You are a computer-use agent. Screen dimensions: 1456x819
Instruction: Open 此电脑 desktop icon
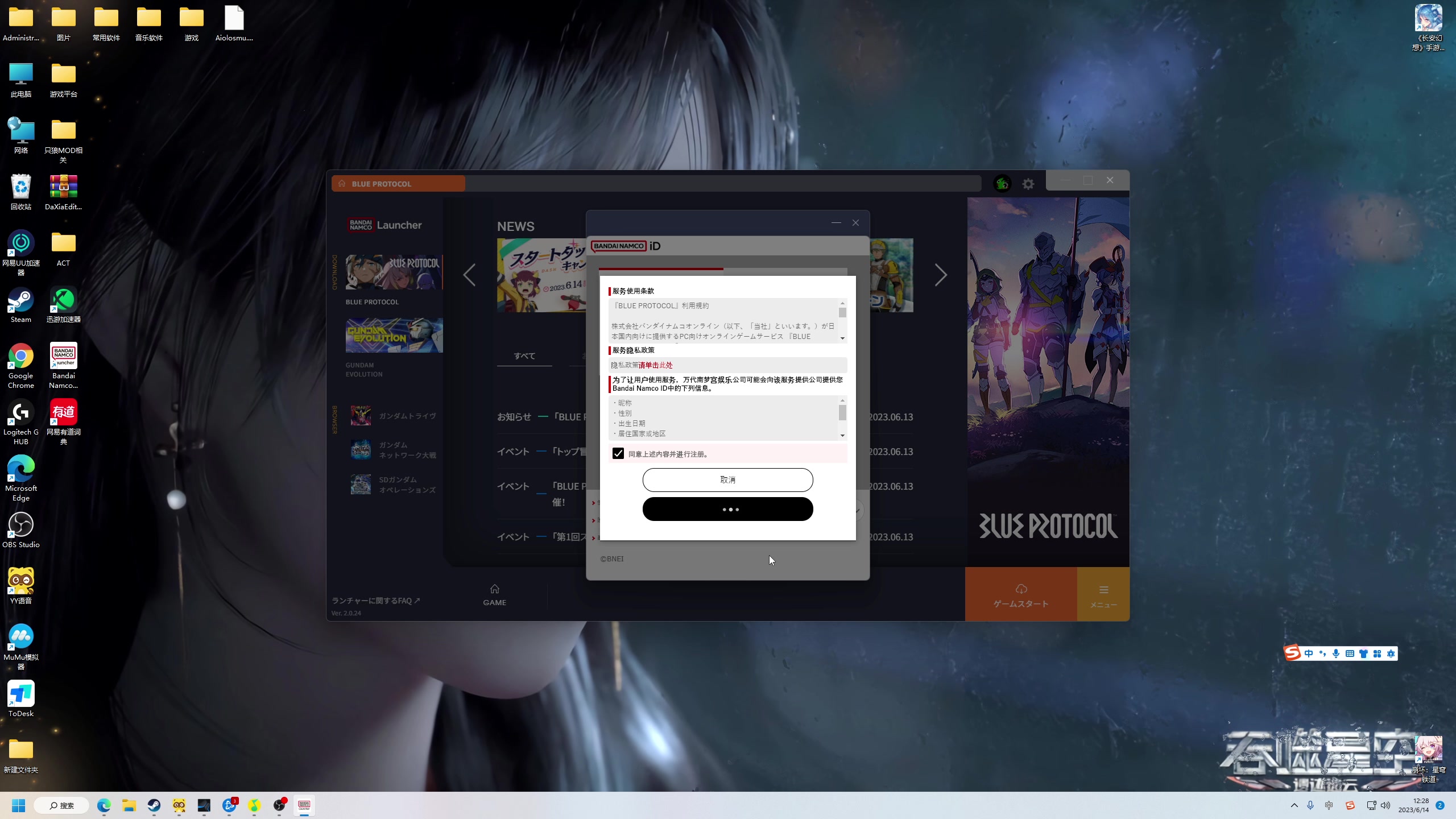[x=21, y=80]
